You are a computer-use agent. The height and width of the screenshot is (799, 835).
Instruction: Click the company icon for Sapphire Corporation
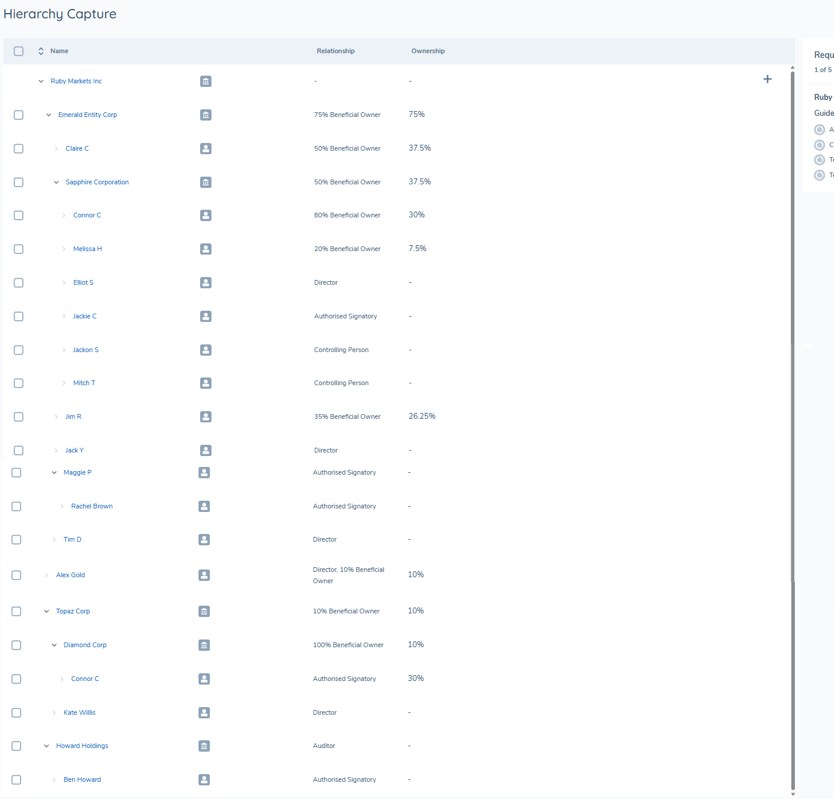click(206, 182)
